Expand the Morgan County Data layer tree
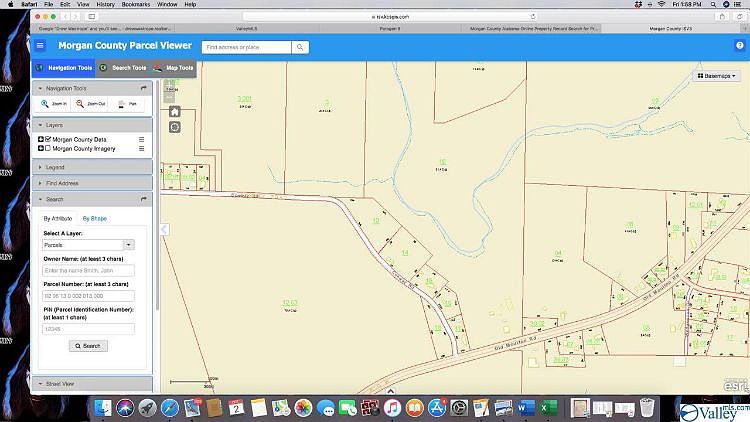The image size is (750, 422). (x=41, y=139)
